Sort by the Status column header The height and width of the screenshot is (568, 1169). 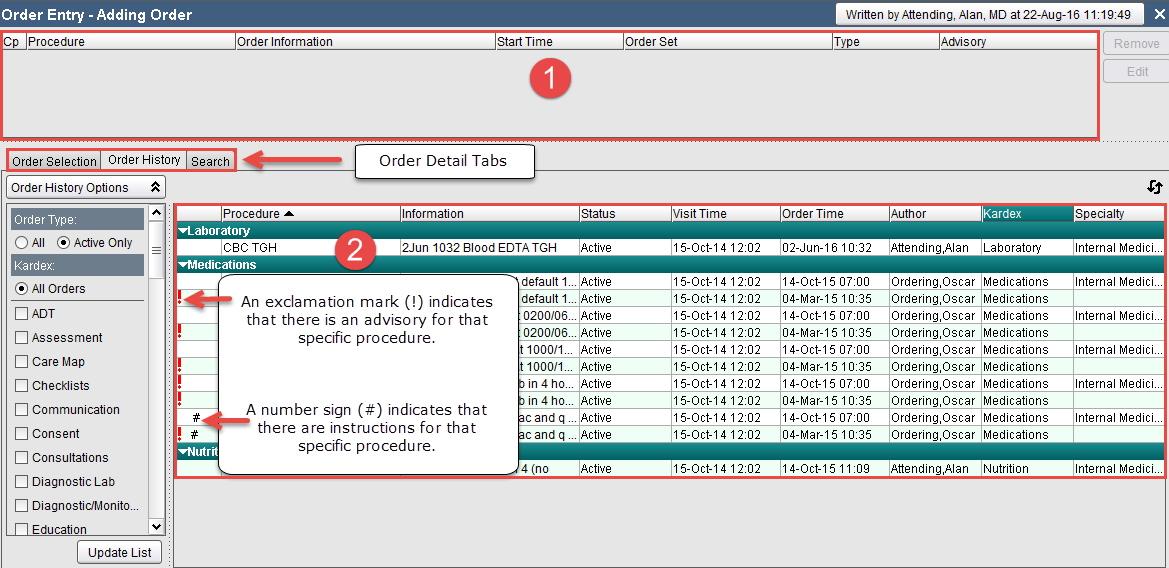pos(625,214)
